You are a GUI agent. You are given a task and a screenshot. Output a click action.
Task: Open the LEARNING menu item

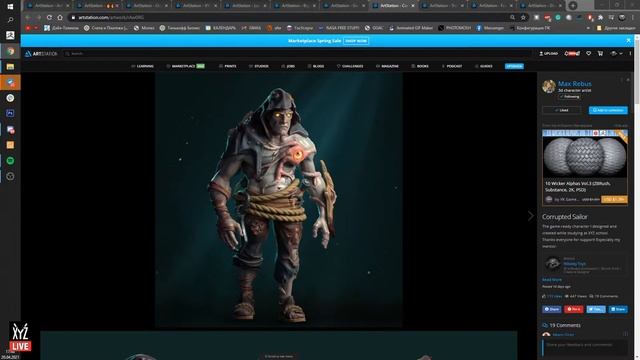tap(142, 66)
